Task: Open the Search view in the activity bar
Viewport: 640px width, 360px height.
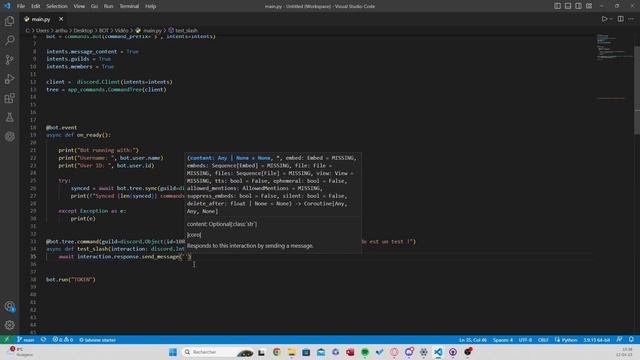Action: (9, 40)
